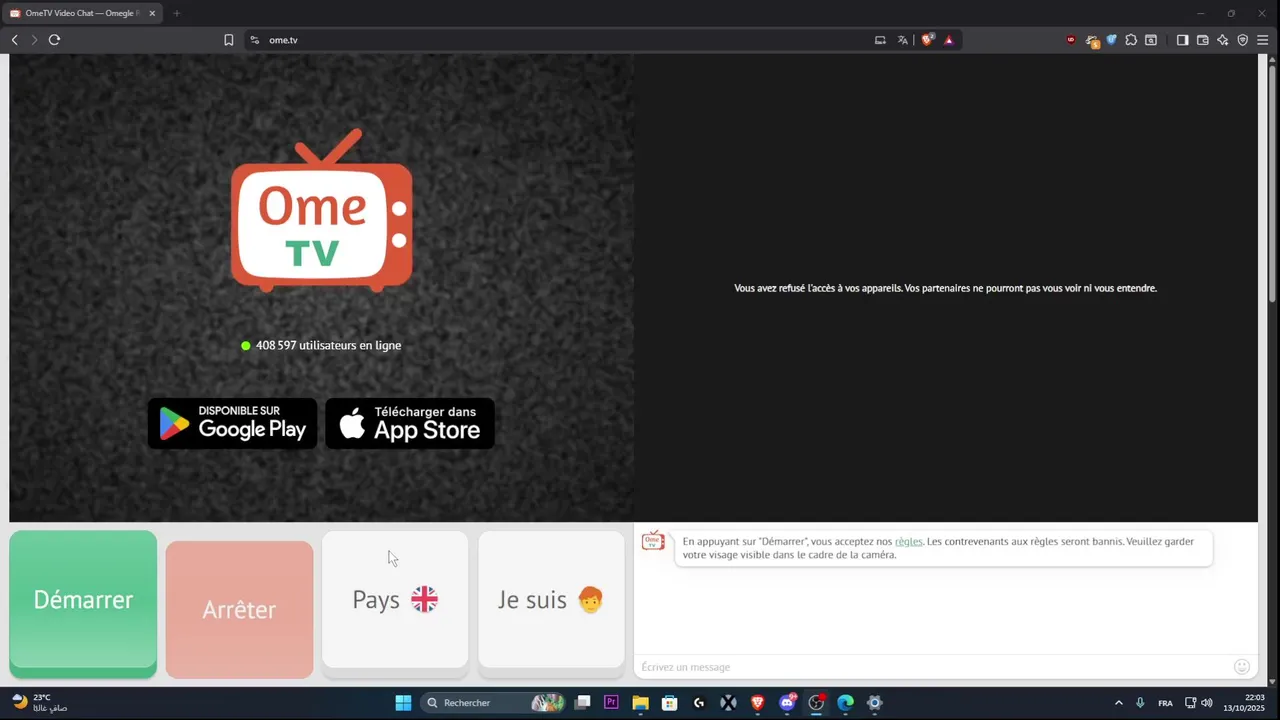Open a new browser tab
Image resolution: width=1280 pixels, height=720 pixels.
pyautogui.click(x=176, y=13)
